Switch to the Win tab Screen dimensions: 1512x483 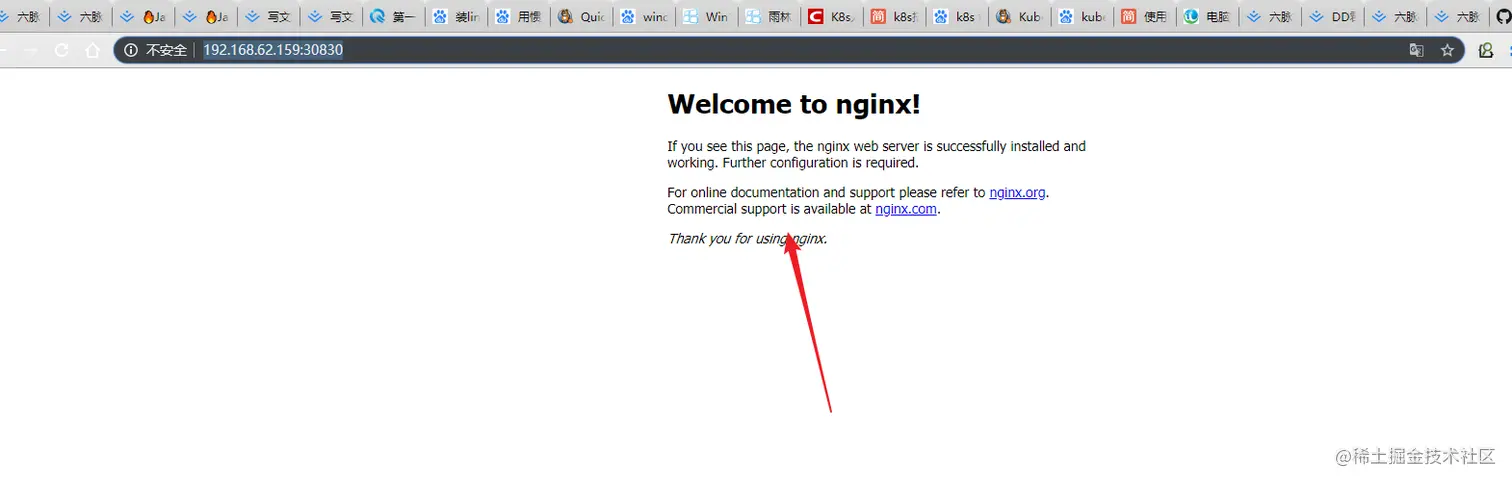click(705, 17)
